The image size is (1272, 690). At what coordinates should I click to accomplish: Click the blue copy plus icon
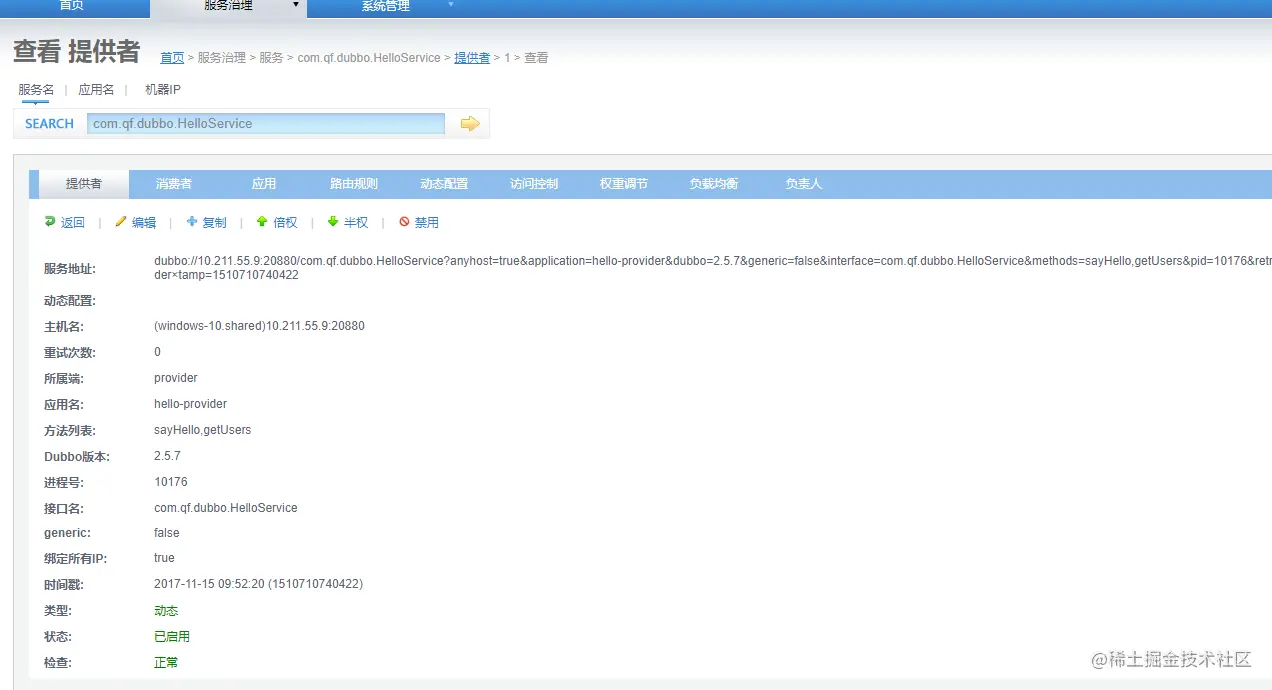(x=192, y=222)
